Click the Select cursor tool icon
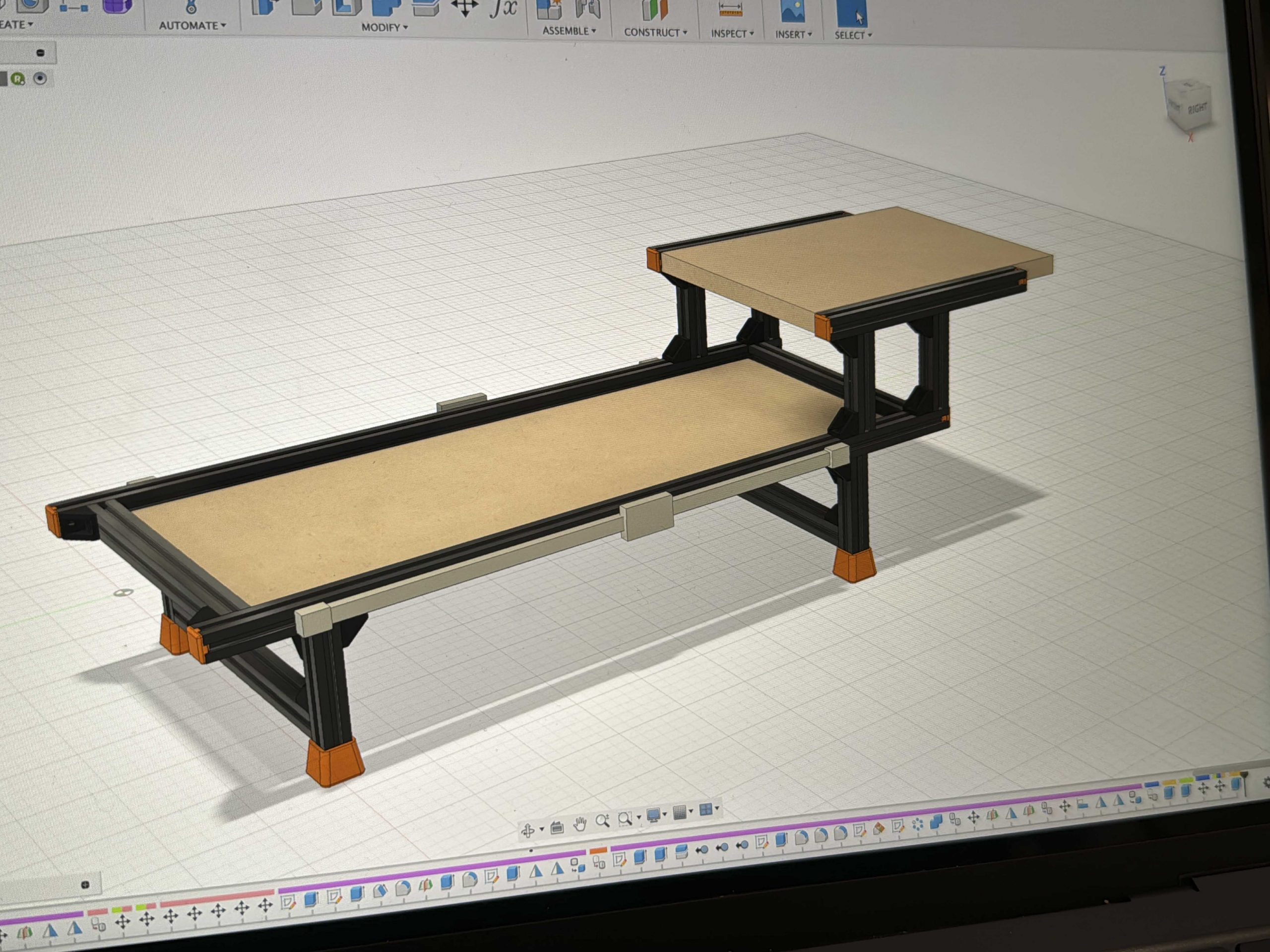 (852, 12)
